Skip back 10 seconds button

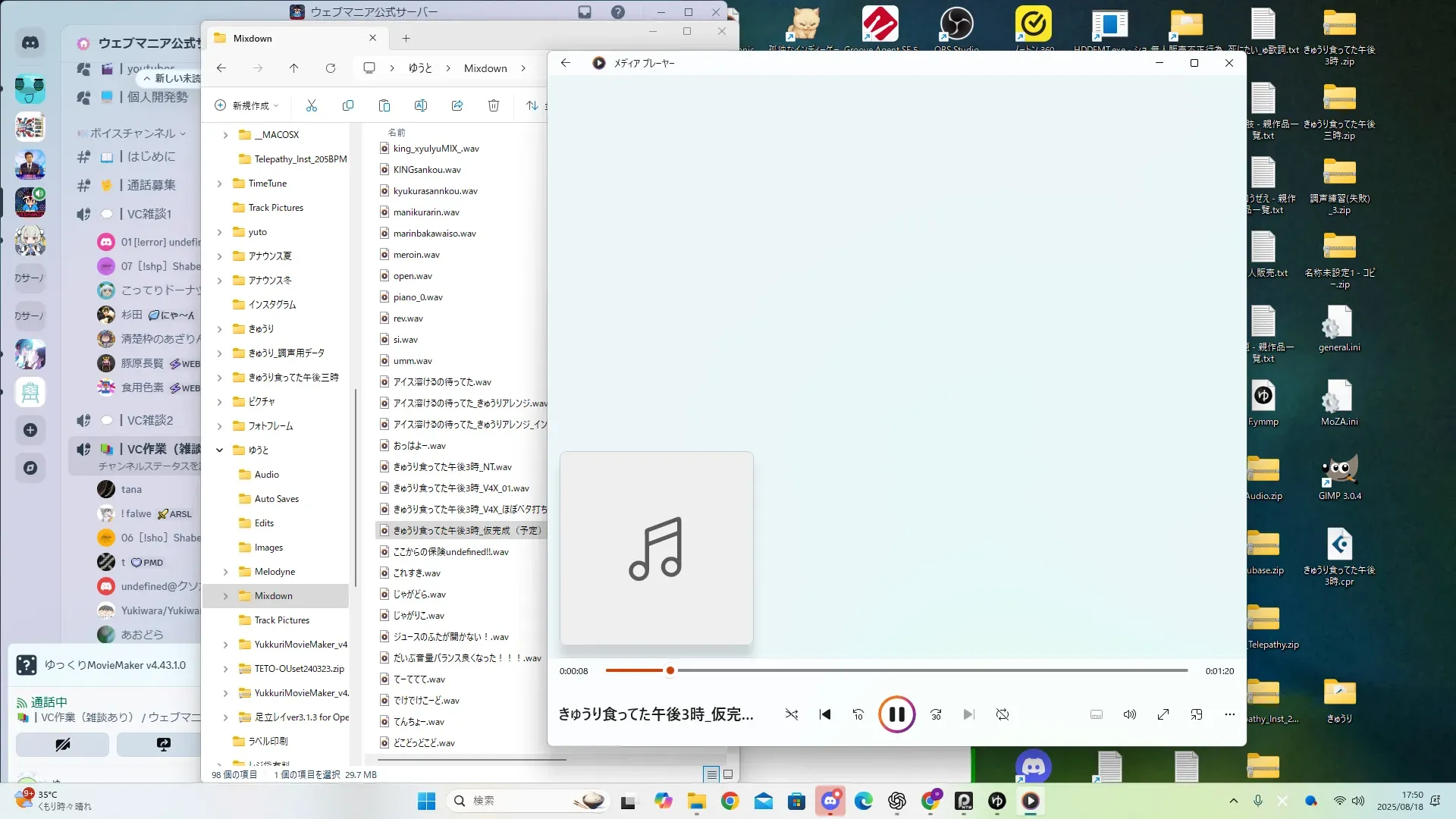click(858, 714)
